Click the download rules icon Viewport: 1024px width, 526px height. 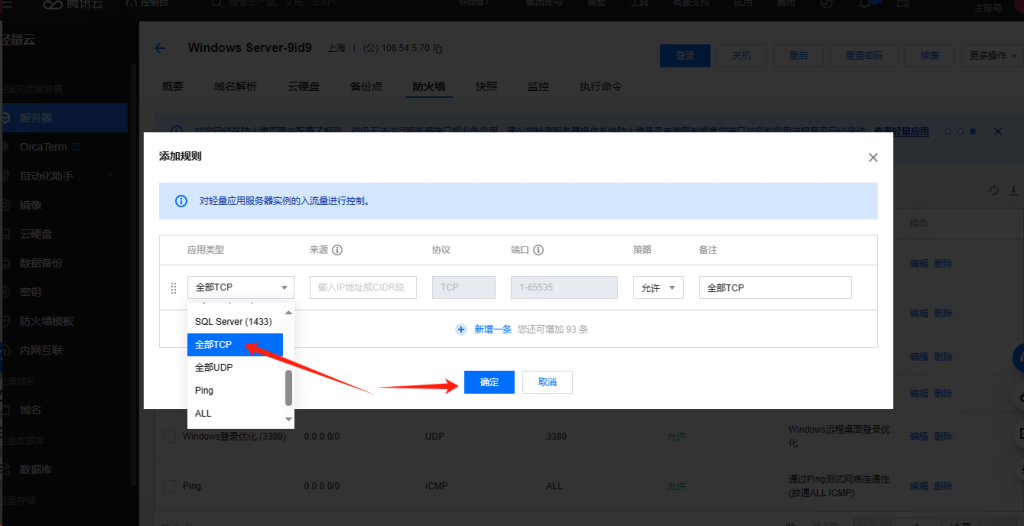pos(1014,190)
